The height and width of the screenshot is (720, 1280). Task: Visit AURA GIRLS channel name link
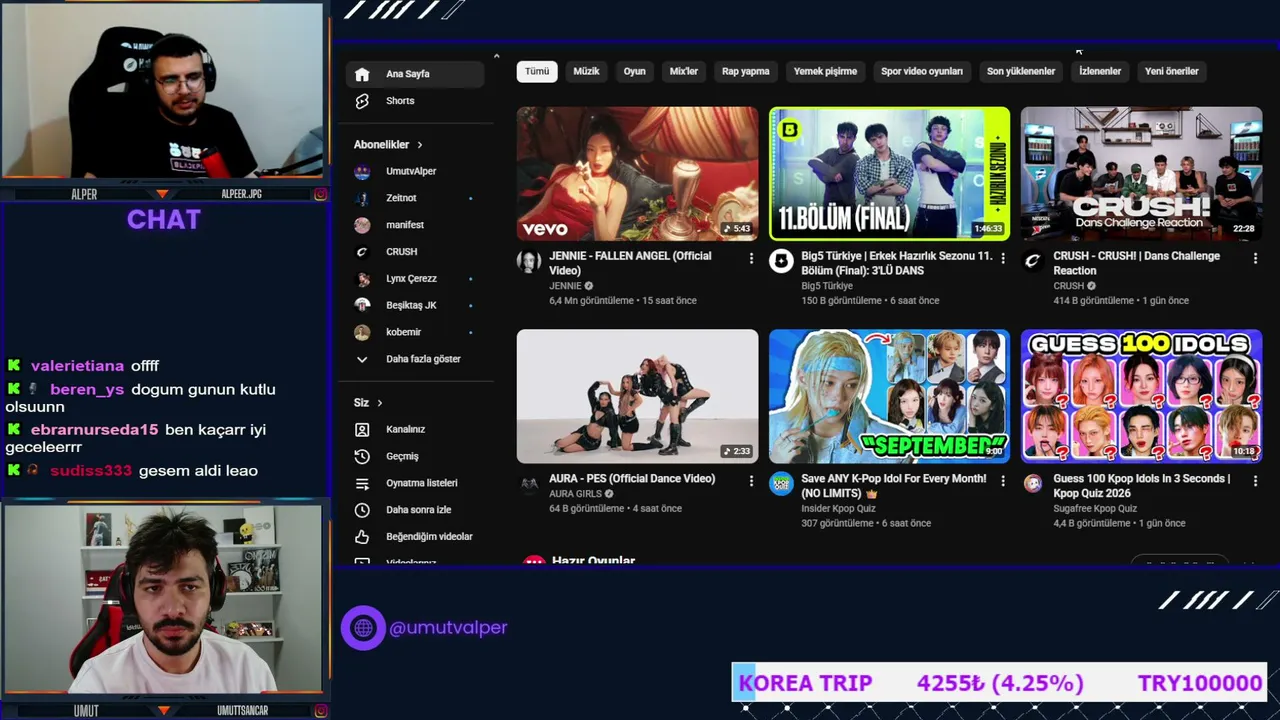pyautogui.click(x=575, y=494)
